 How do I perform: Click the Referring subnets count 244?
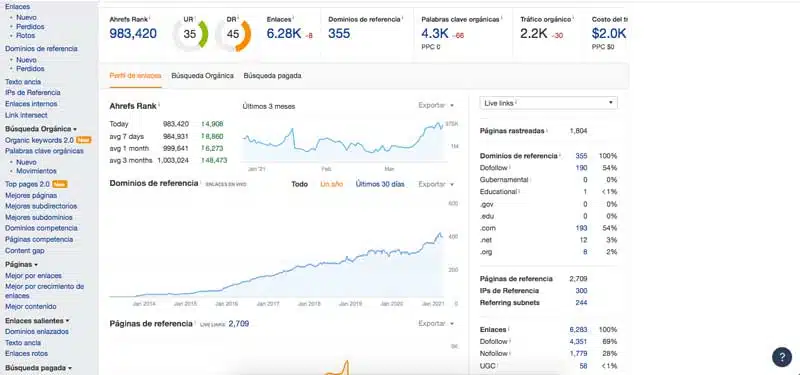[x=581, y=303]
